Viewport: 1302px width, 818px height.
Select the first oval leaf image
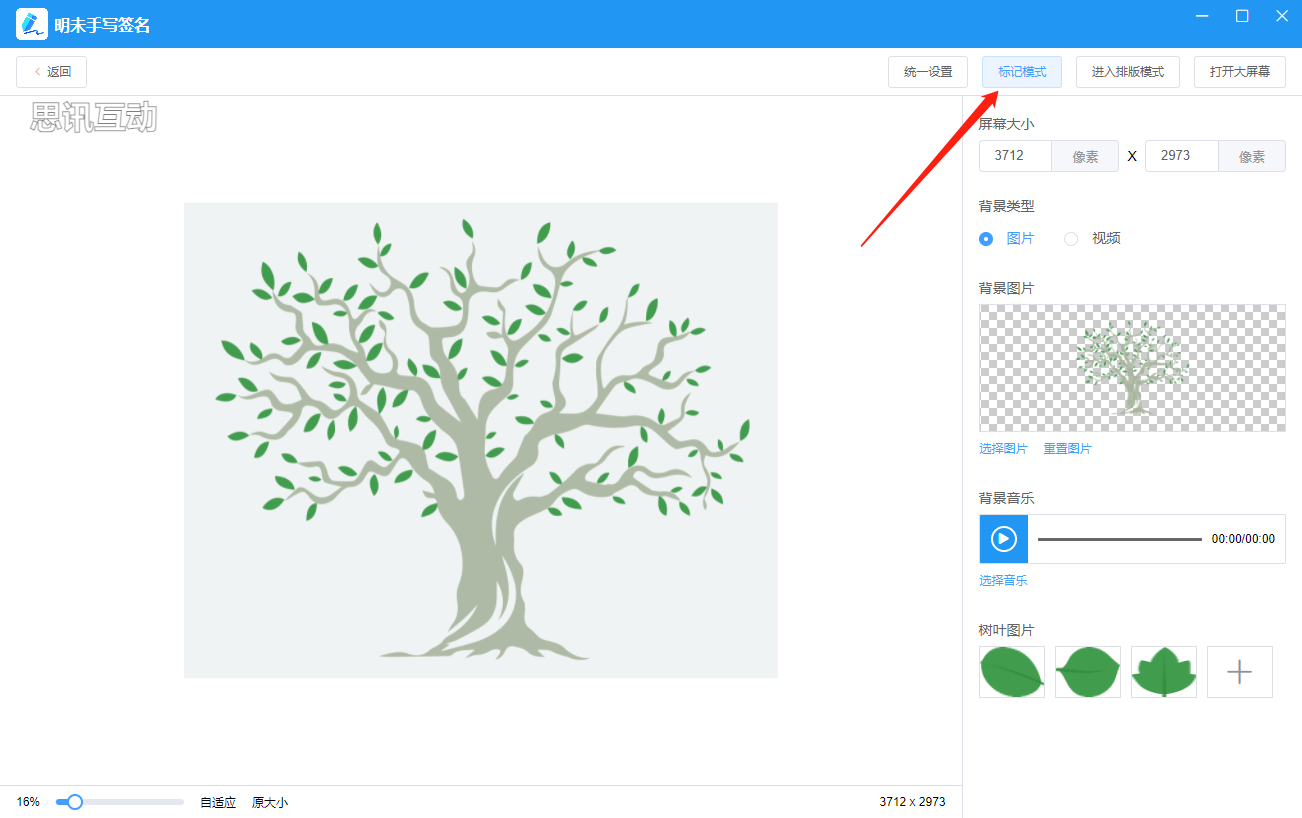tap(1011, 672)
